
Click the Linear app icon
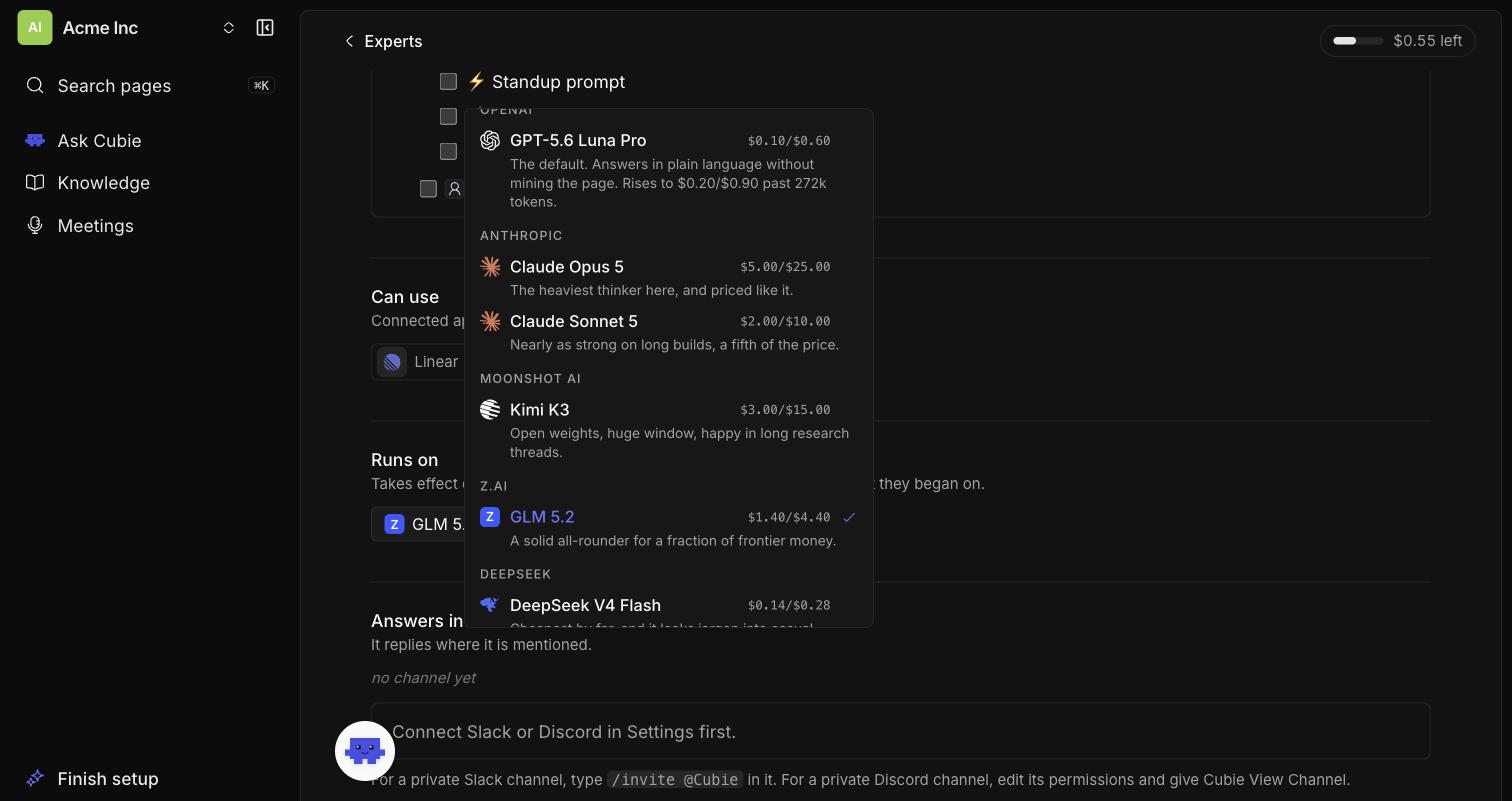tap(392, 362)
